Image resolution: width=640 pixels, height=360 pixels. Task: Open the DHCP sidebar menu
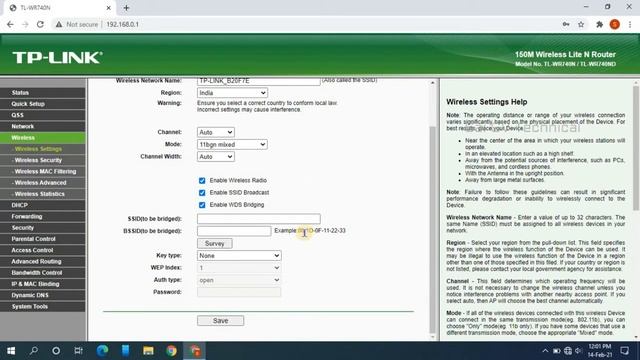(43, 205)
